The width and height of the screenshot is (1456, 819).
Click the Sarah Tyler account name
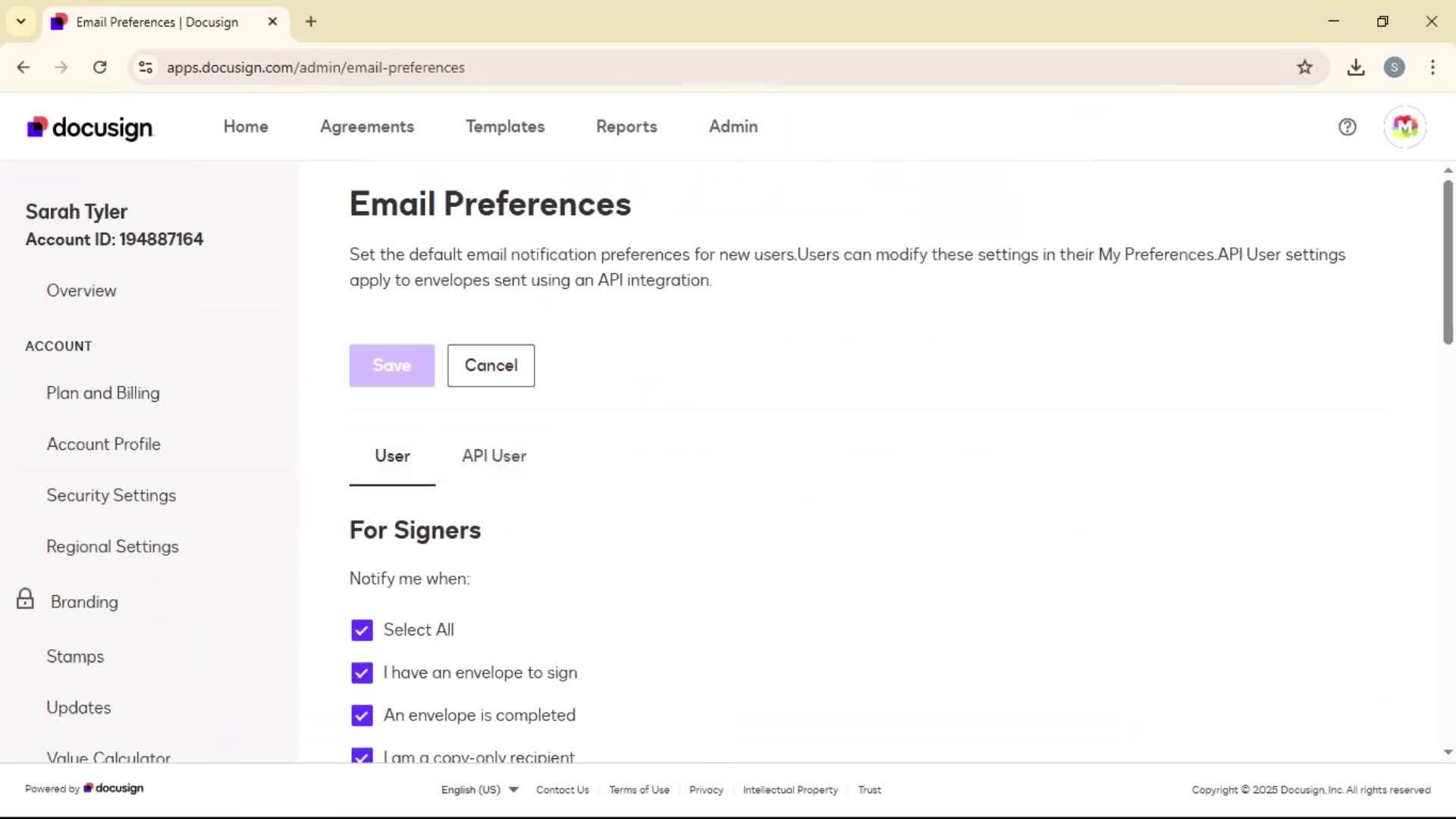77,212
